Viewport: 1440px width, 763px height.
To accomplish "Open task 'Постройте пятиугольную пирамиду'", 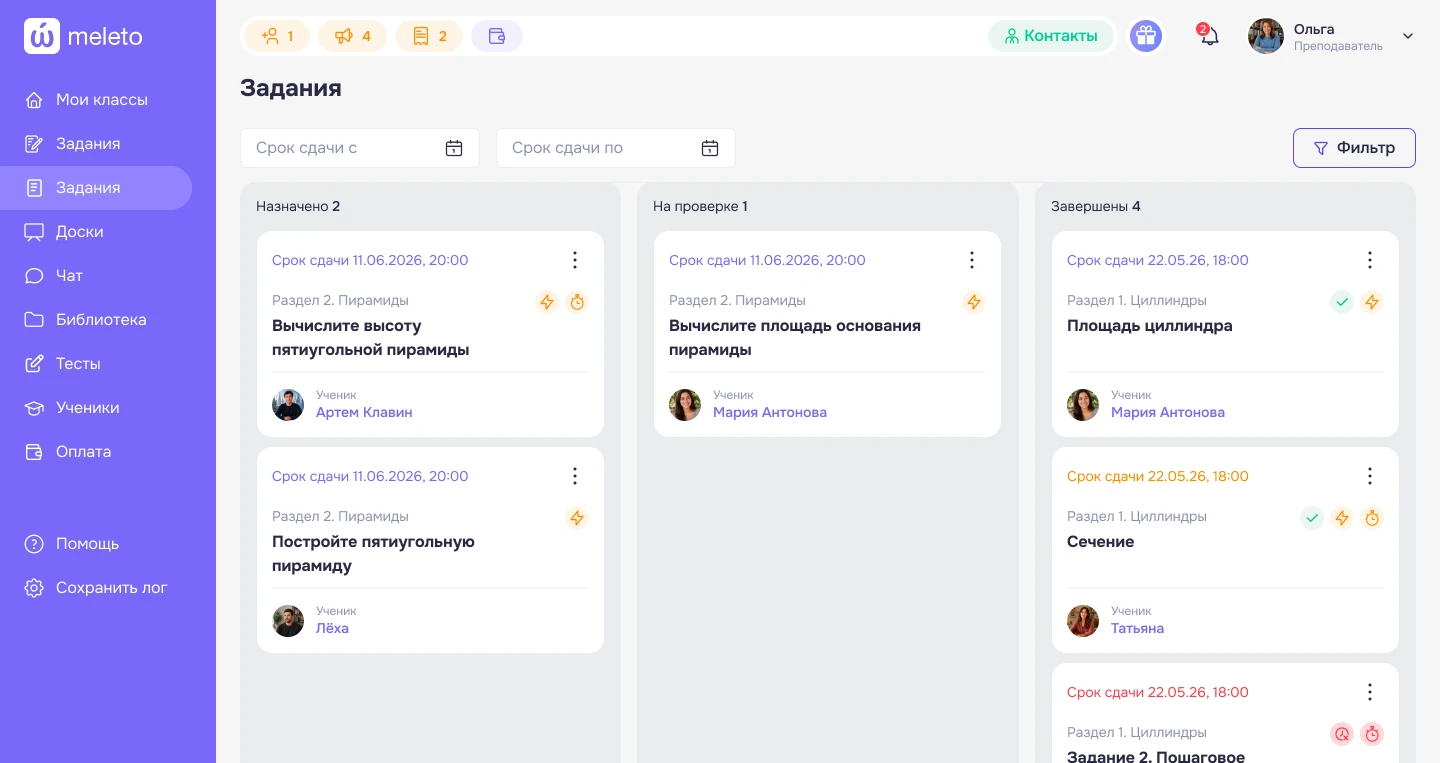I will [373, 554].
